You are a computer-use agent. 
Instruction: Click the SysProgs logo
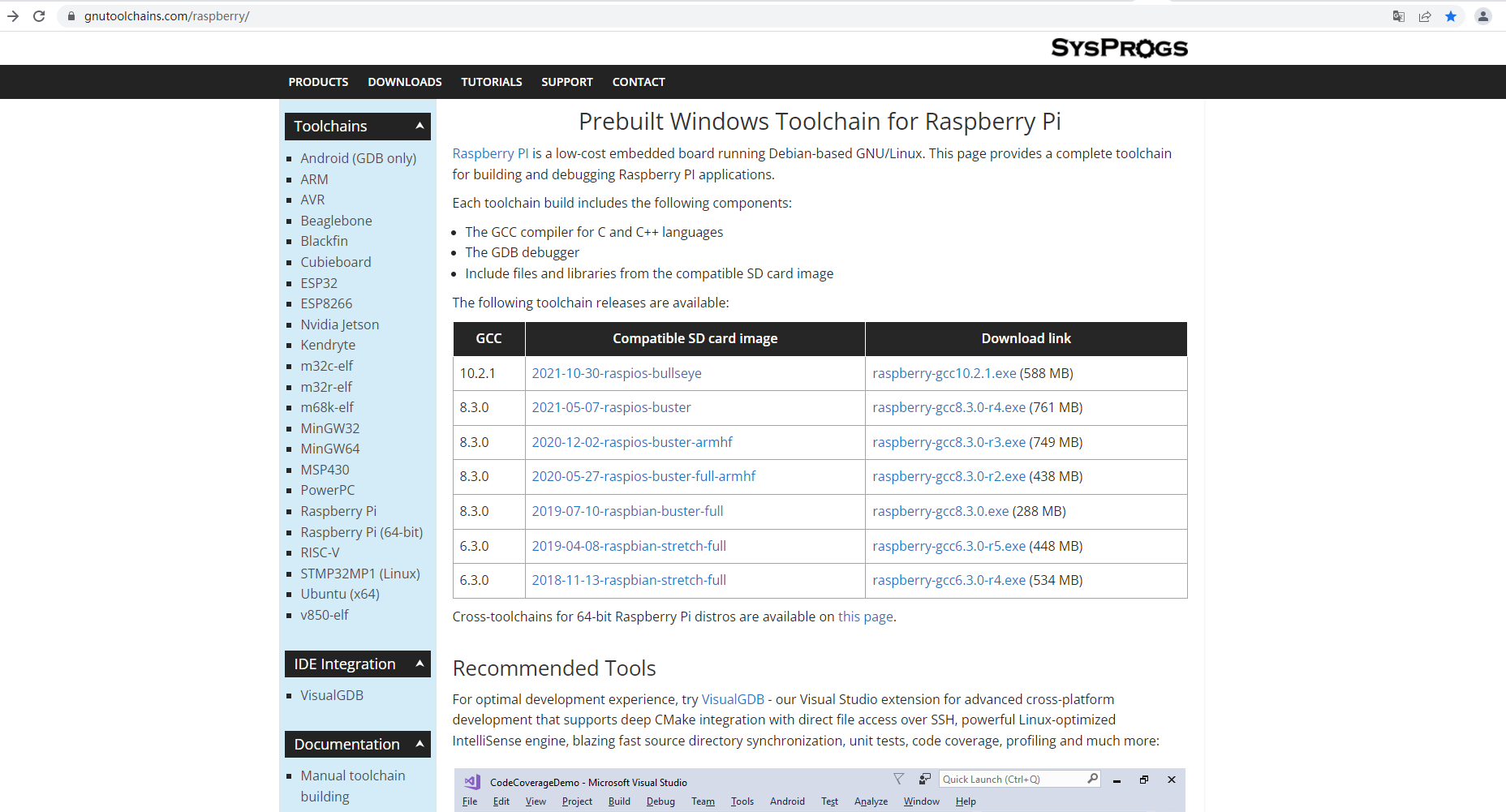coord(1119,48)
